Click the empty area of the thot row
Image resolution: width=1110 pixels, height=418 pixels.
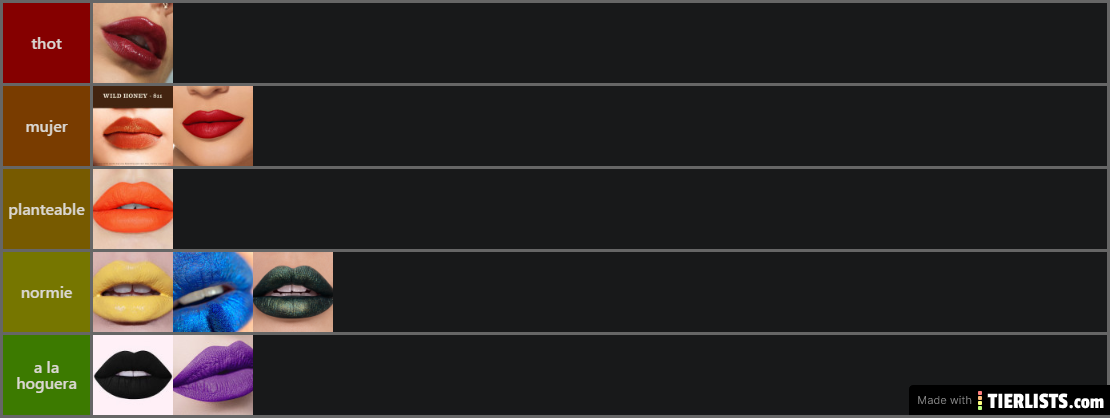pos(640,43)
